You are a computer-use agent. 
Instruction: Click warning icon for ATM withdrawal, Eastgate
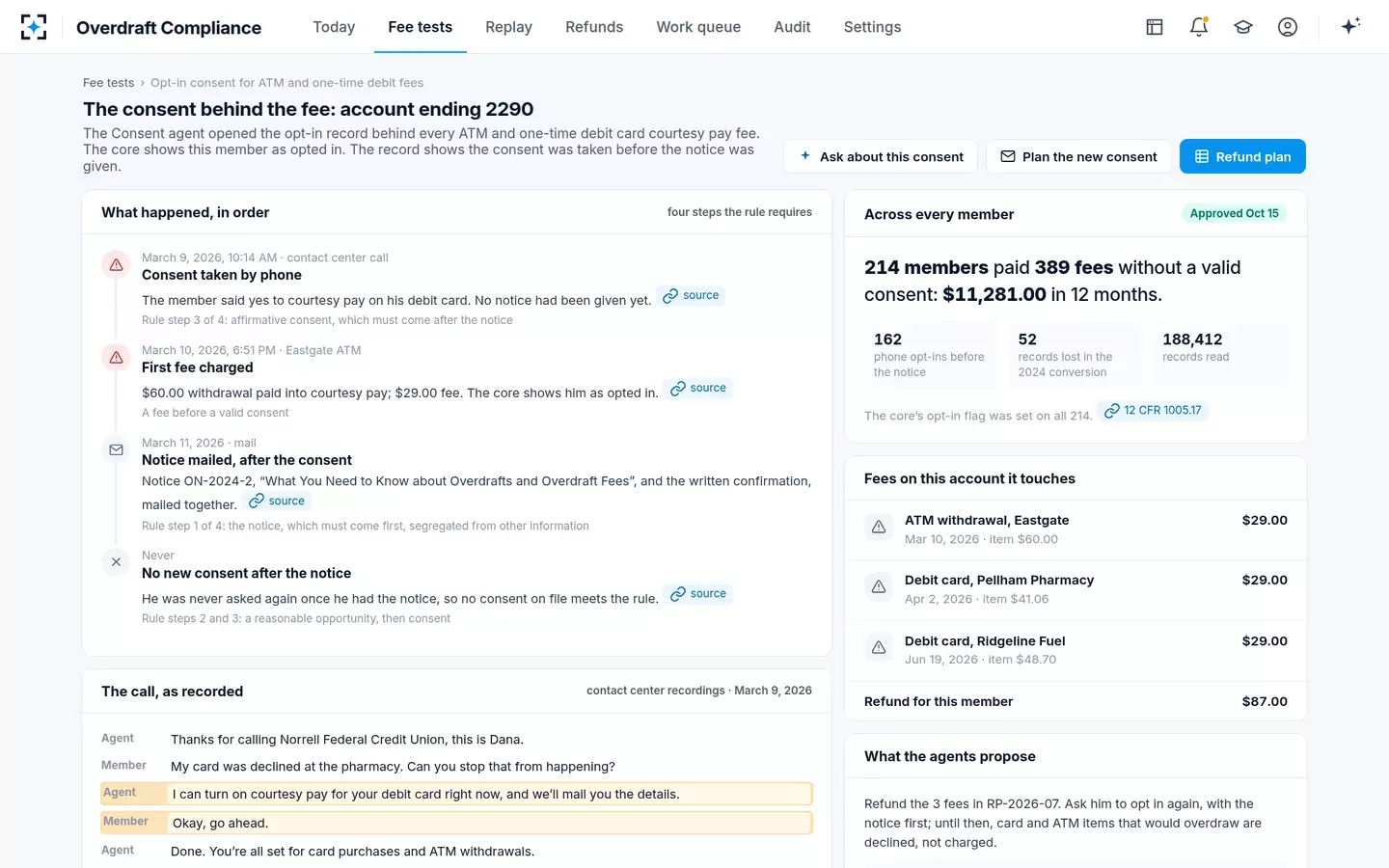[x=879, y=527]
